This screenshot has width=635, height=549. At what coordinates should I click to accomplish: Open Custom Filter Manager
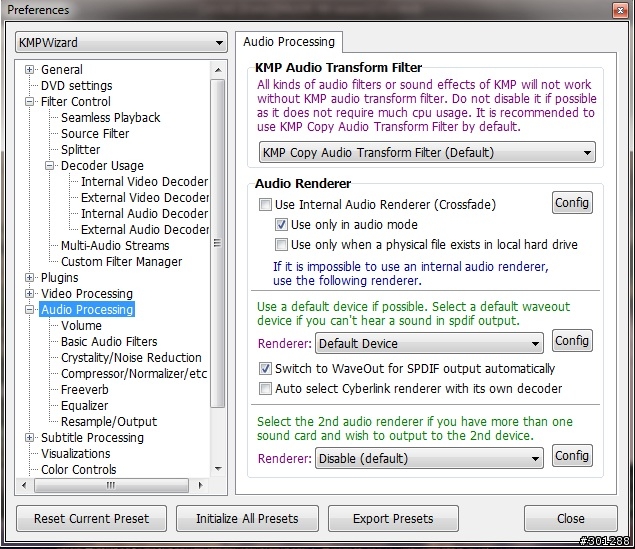click(x=121, y=262)
